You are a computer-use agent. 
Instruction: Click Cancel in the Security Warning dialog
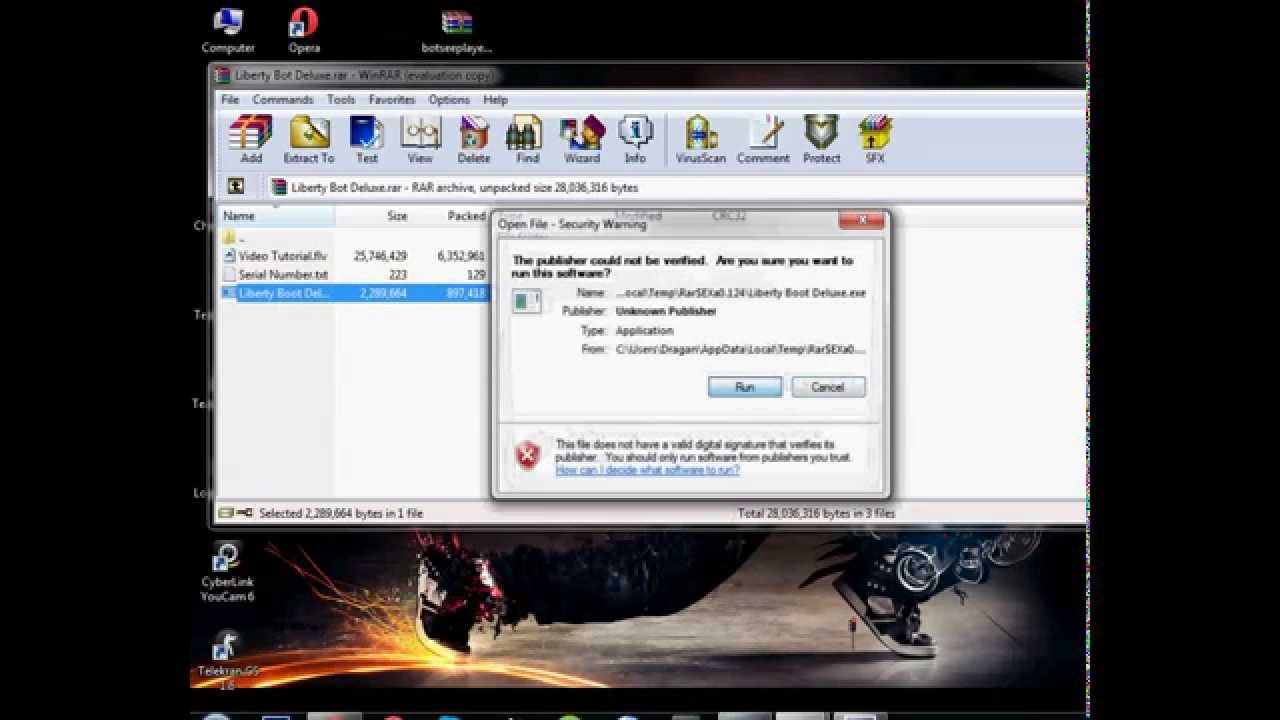tap(828, 387)
